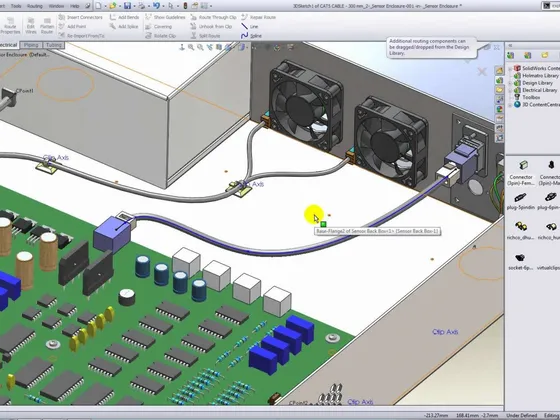Click Flatten Route button
This screenshot has width=560, height=420.
point(47,26)
